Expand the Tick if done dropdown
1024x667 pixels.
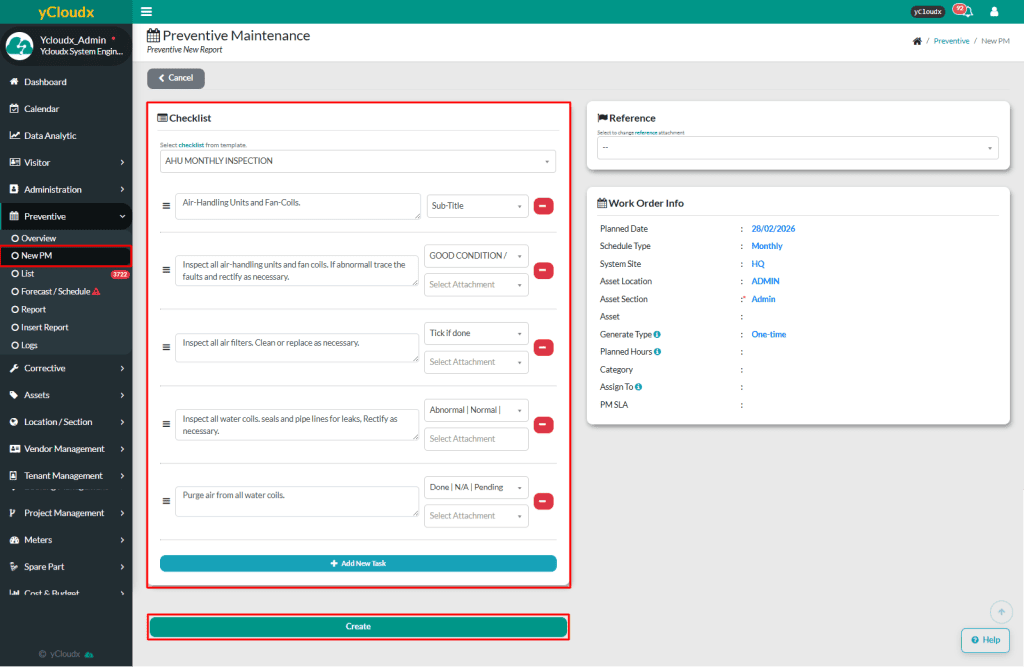477,333
